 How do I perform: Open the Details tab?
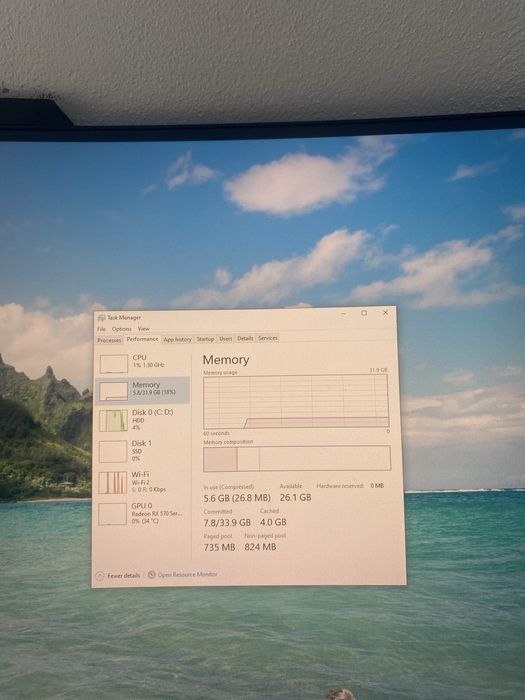coord(245,338)
